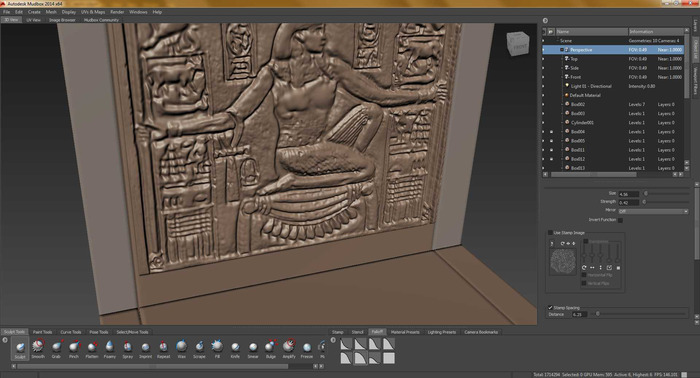Screen dimensions: 700x378
Task: Open the Camera Bookmarks tab
Action: pos(481,332)
